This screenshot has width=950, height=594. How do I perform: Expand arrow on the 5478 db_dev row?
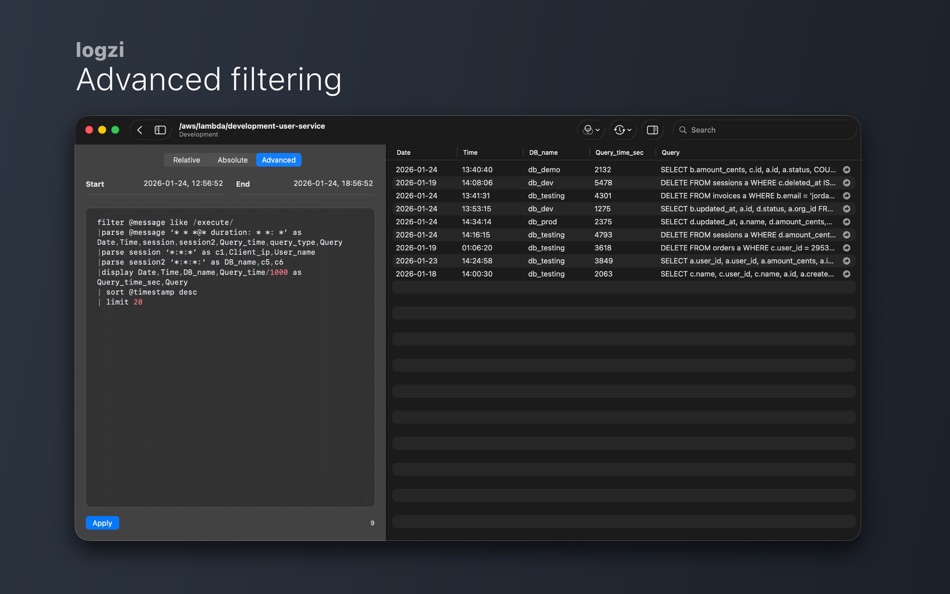coord(847,182)
